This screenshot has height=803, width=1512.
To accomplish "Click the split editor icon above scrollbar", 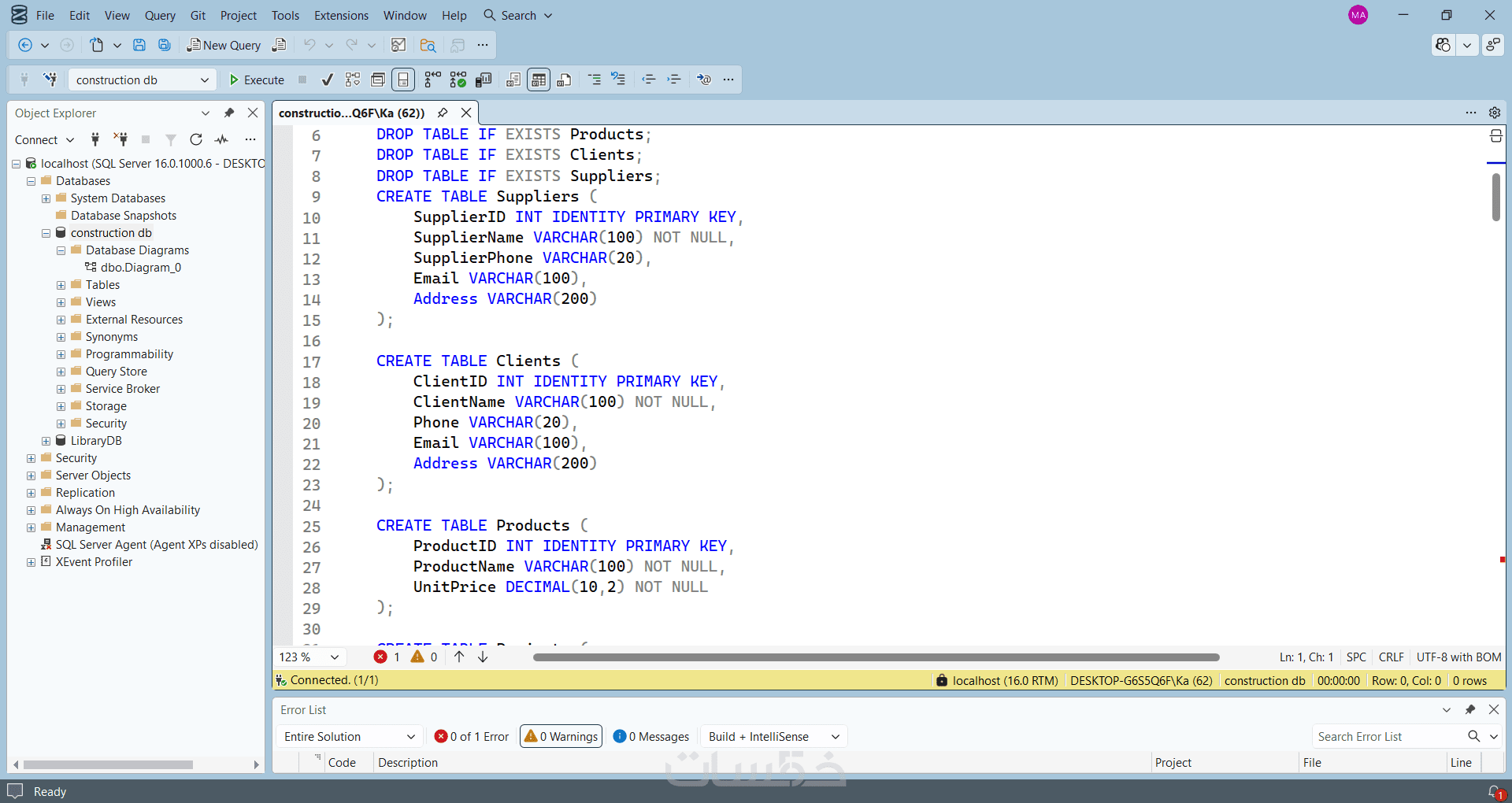I will [x=1496, y=136].
